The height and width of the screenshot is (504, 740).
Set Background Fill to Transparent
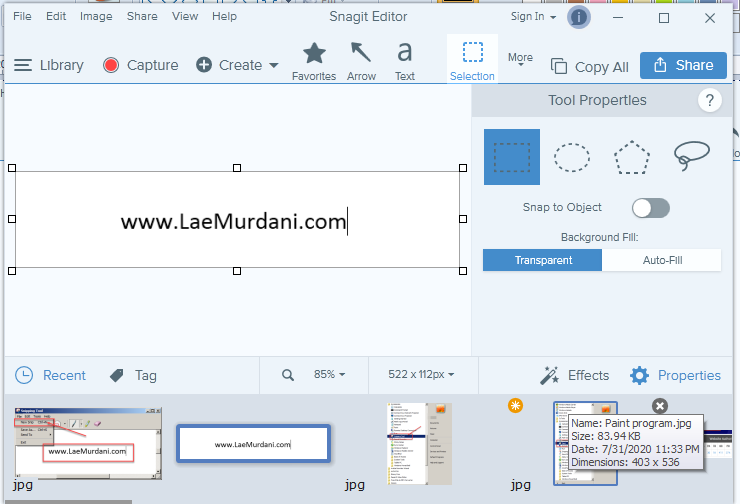click(x=543, y=260)
